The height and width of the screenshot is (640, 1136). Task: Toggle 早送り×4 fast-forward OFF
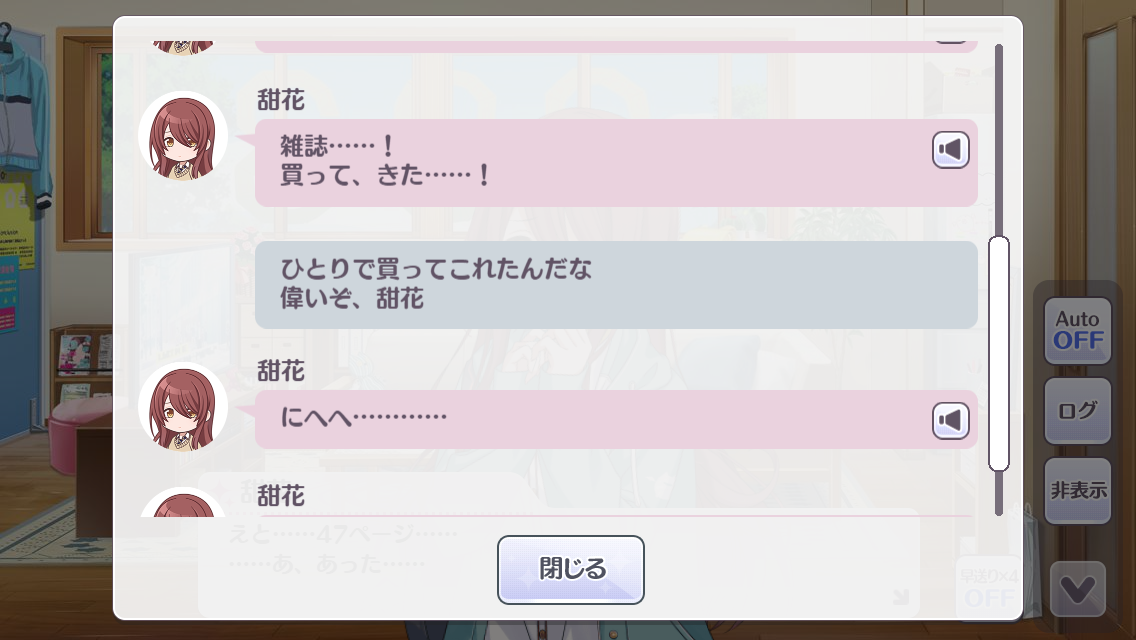click(x=989, y=589)
